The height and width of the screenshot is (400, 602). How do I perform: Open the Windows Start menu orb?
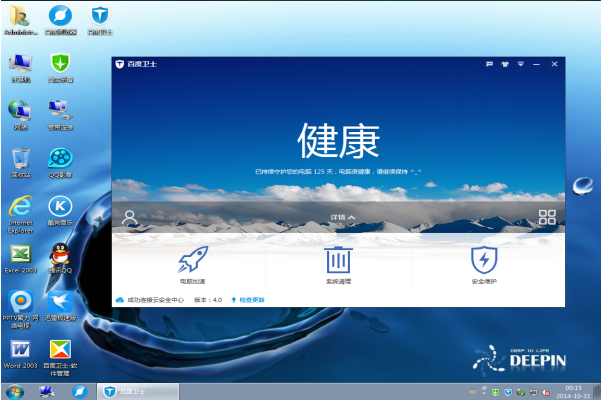15,392
